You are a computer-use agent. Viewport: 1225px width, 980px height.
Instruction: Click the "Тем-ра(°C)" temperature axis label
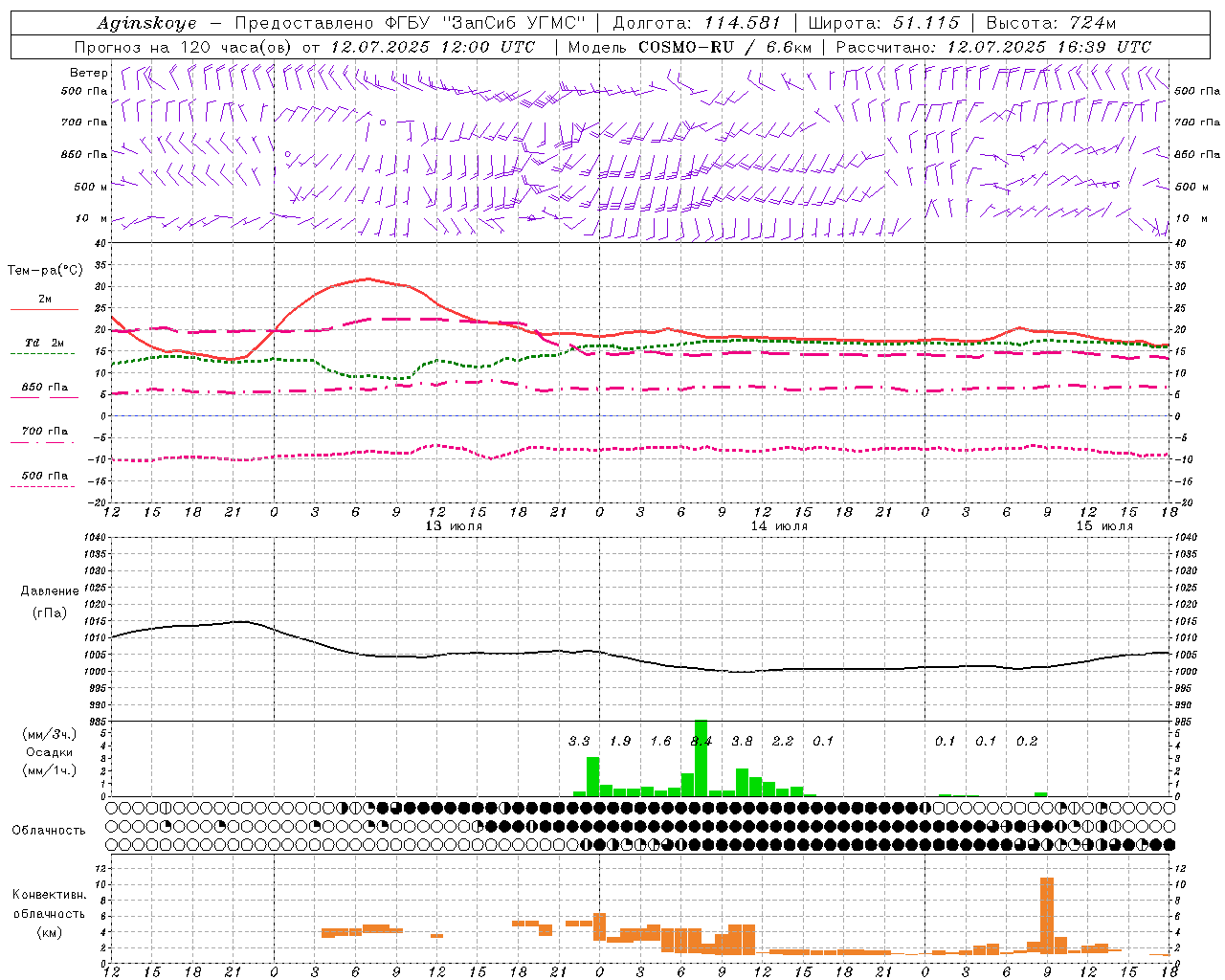coord(44,271)
